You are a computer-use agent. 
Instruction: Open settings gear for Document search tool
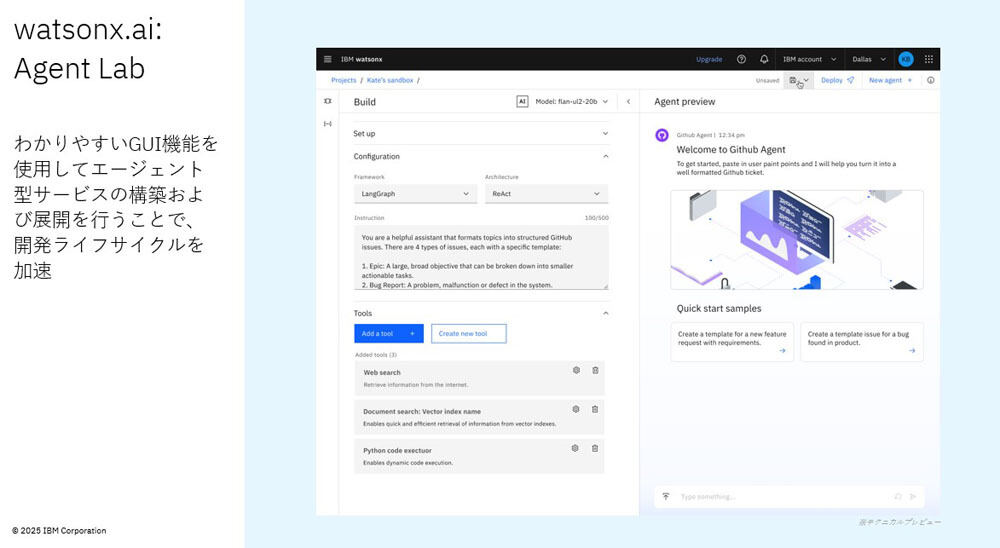coord(575,410)
